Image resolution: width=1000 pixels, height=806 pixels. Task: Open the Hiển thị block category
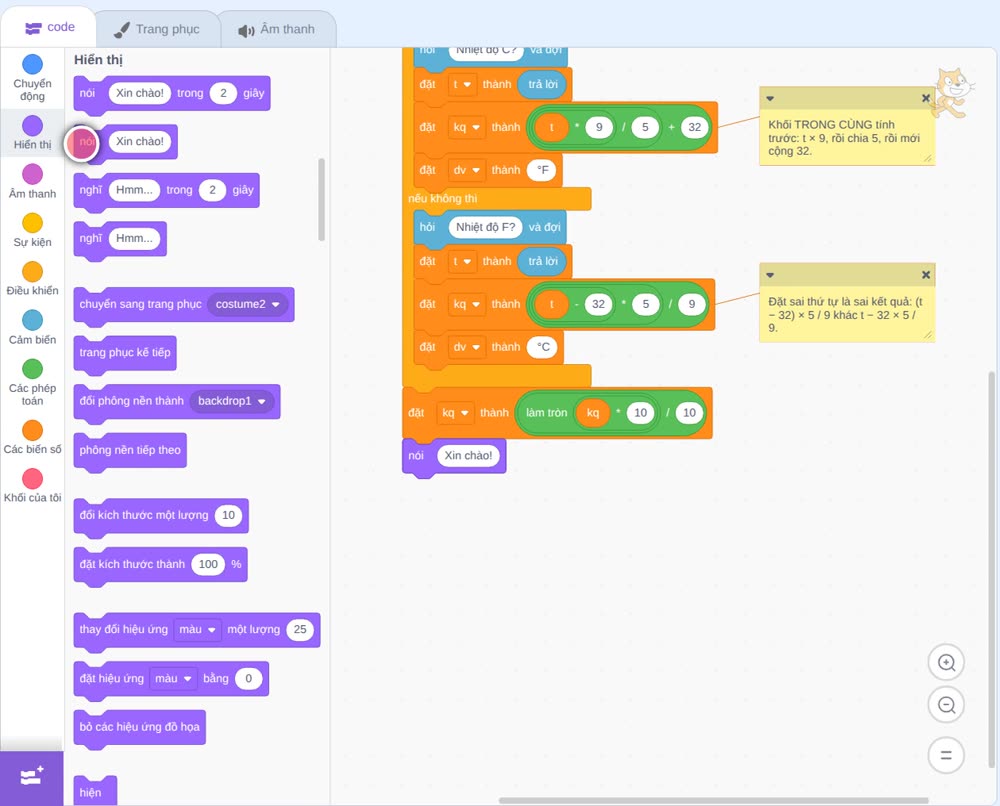click(32, 133)
